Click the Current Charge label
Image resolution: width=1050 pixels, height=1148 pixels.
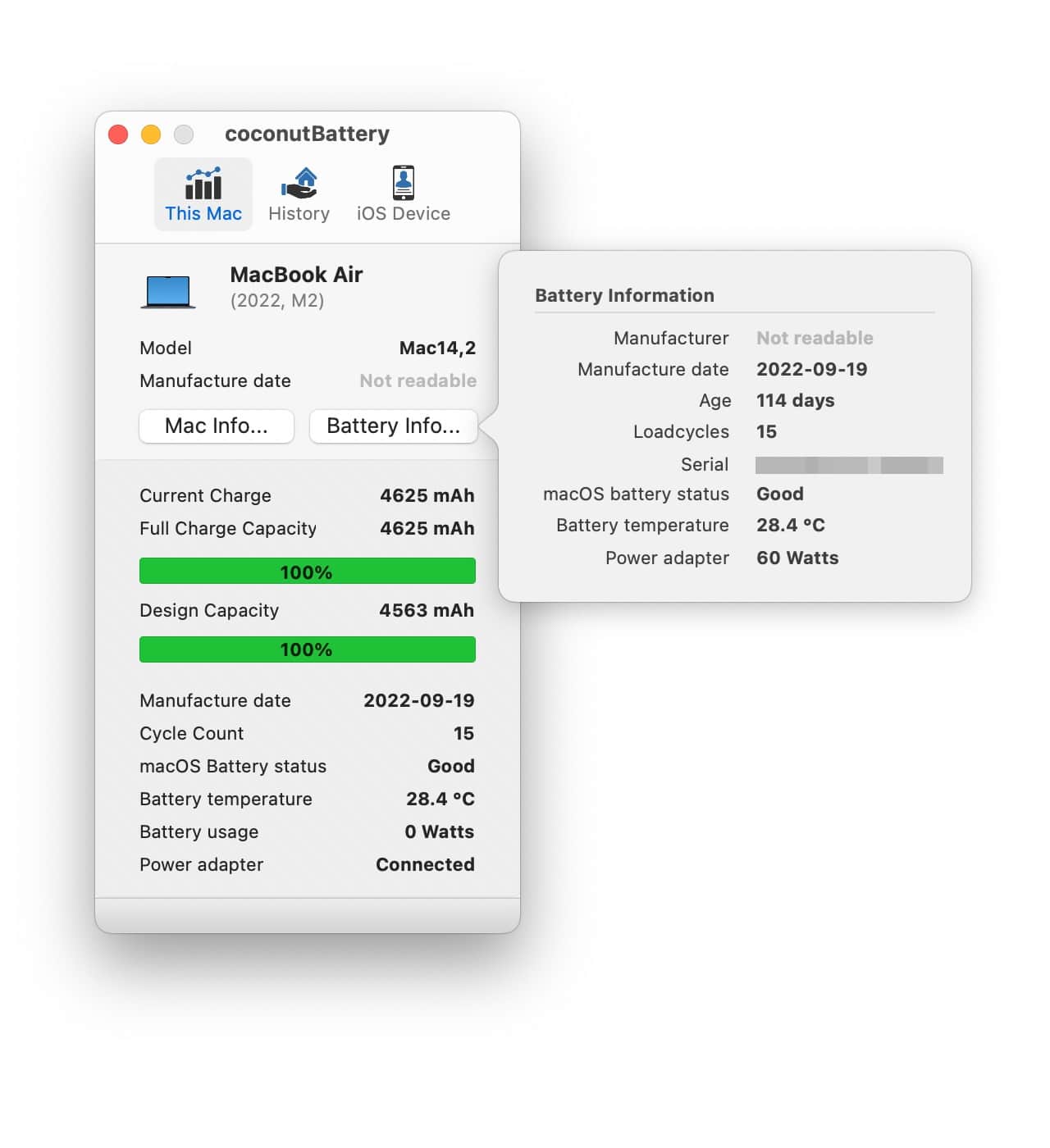point(205,495)
